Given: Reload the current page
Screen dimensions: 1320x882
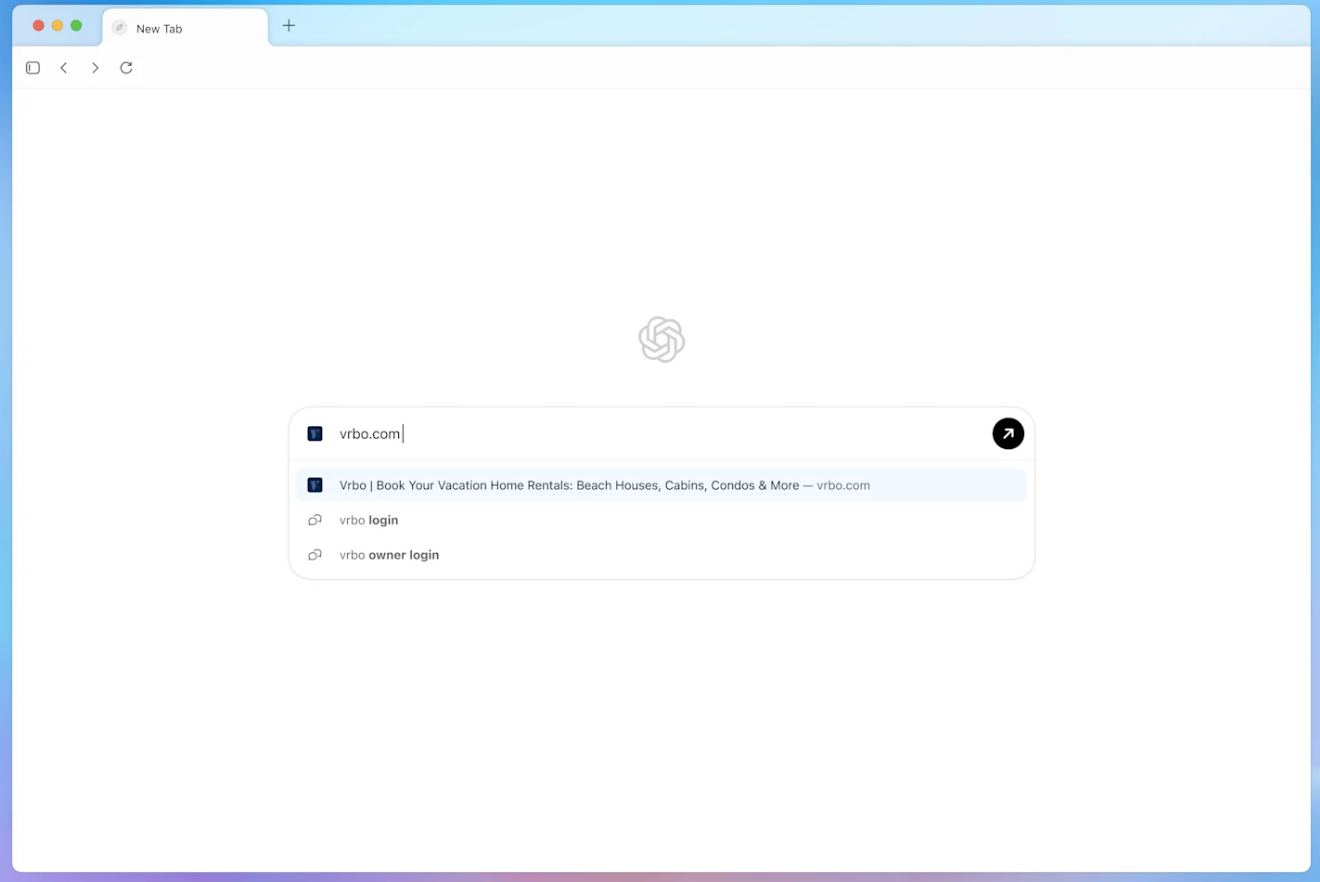Looking at the screenshot, I should [126, 68].
